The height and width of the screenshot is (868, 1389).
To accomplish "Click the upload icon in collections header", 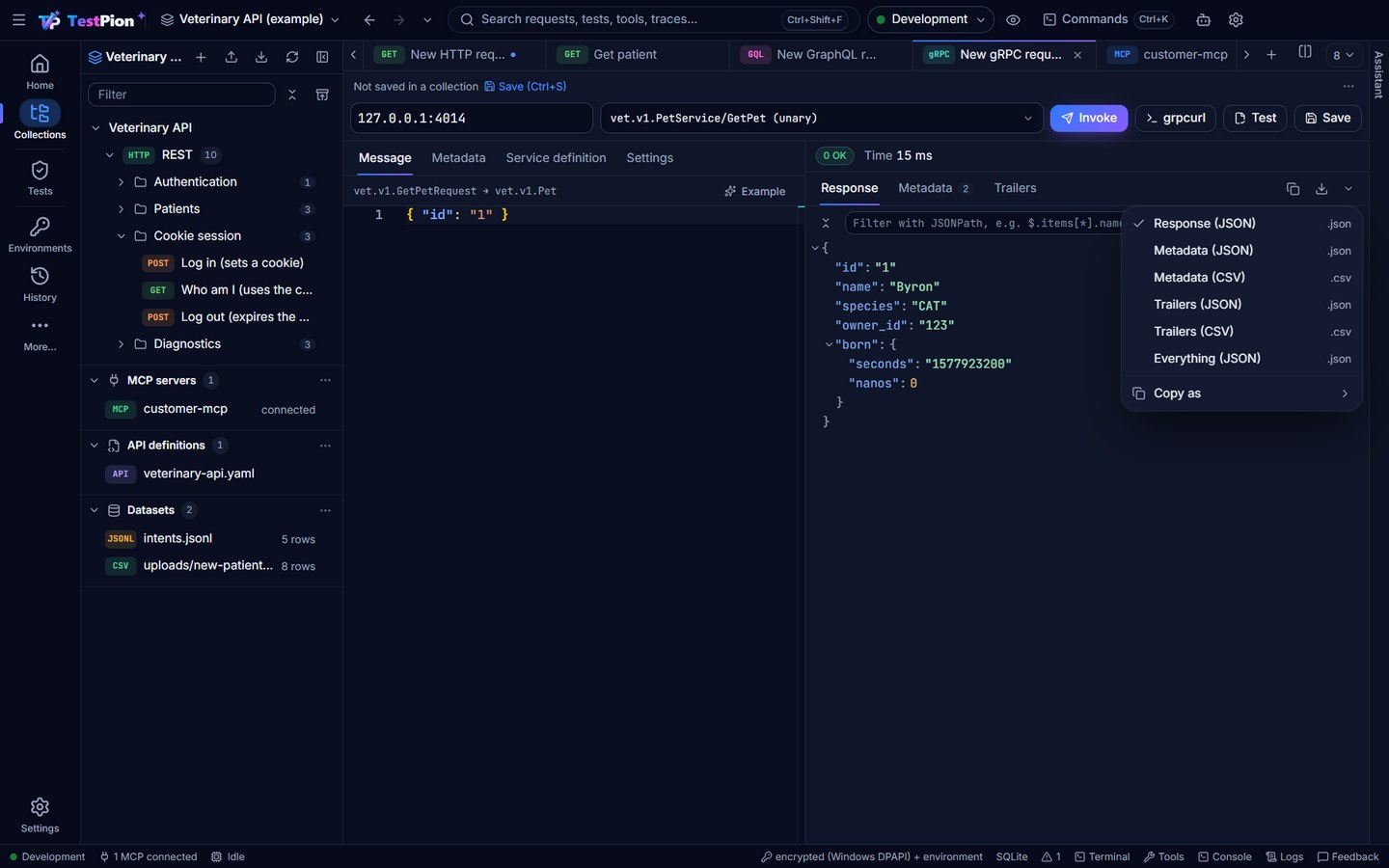I will click(231, 57).
